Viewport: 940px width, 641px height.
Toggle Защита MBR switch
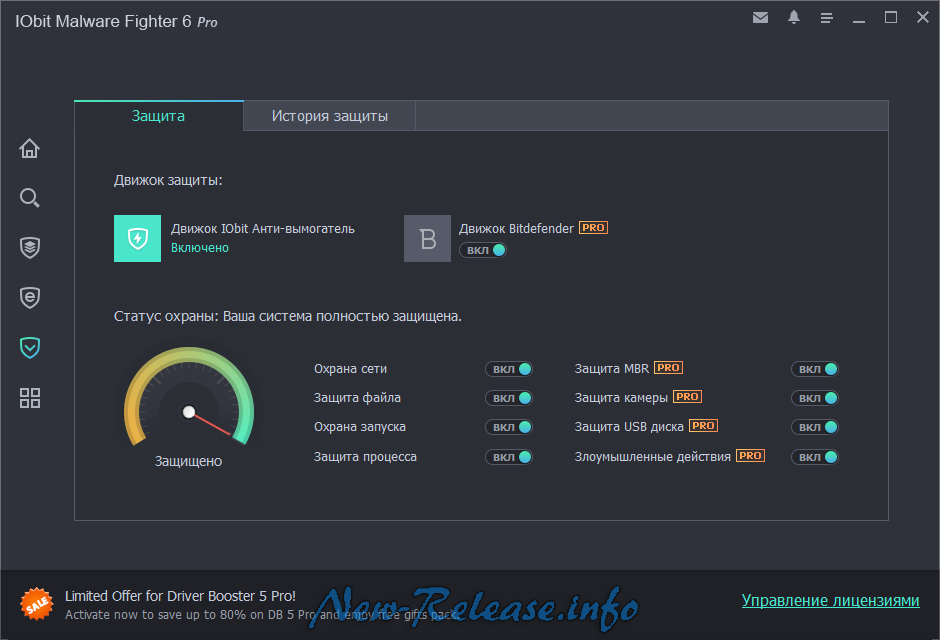pyautogui.click(x=815, y=369)
